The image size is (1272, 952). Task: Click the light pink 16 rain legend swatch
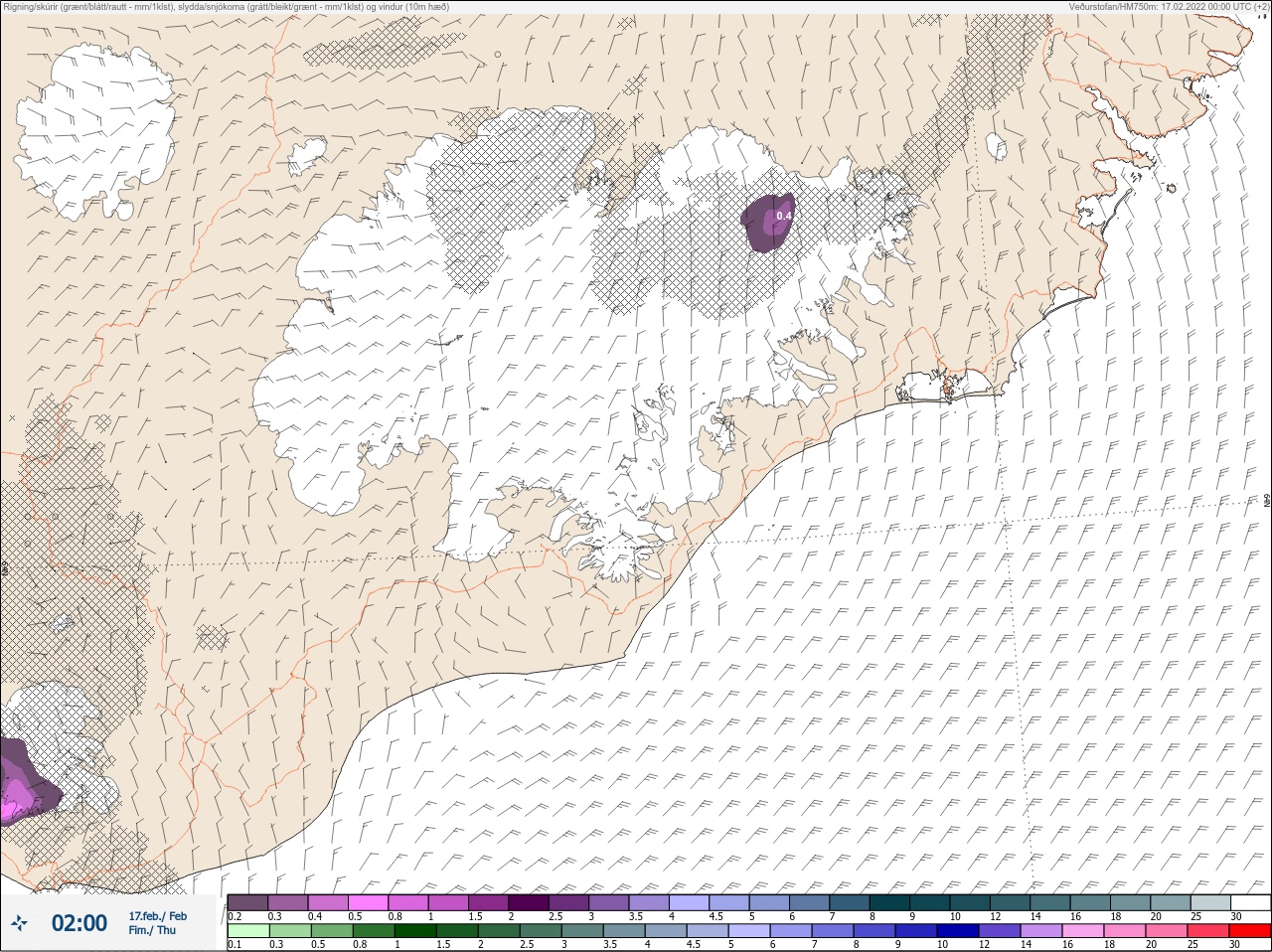1083,932
